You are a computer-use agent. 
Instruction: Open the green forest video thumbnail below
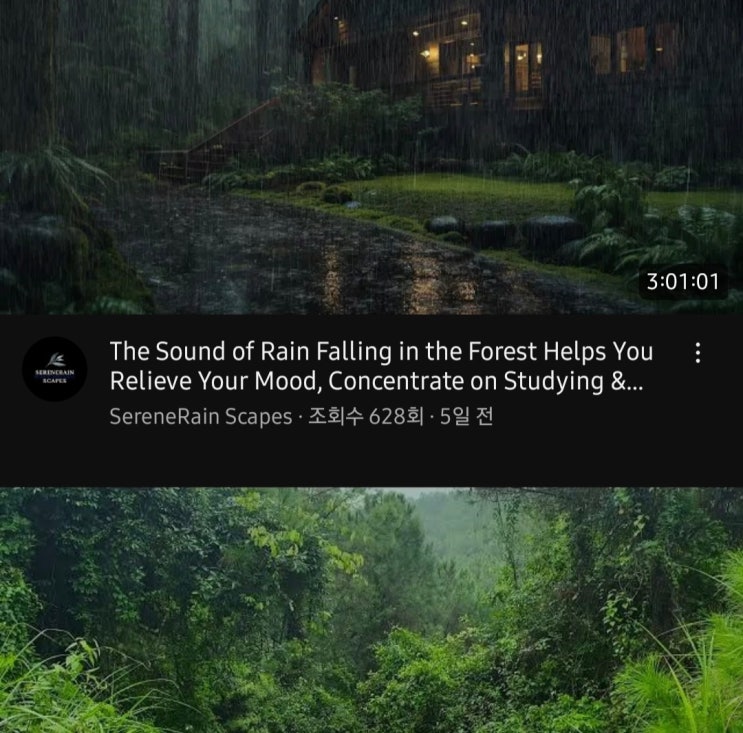point(372,610)
